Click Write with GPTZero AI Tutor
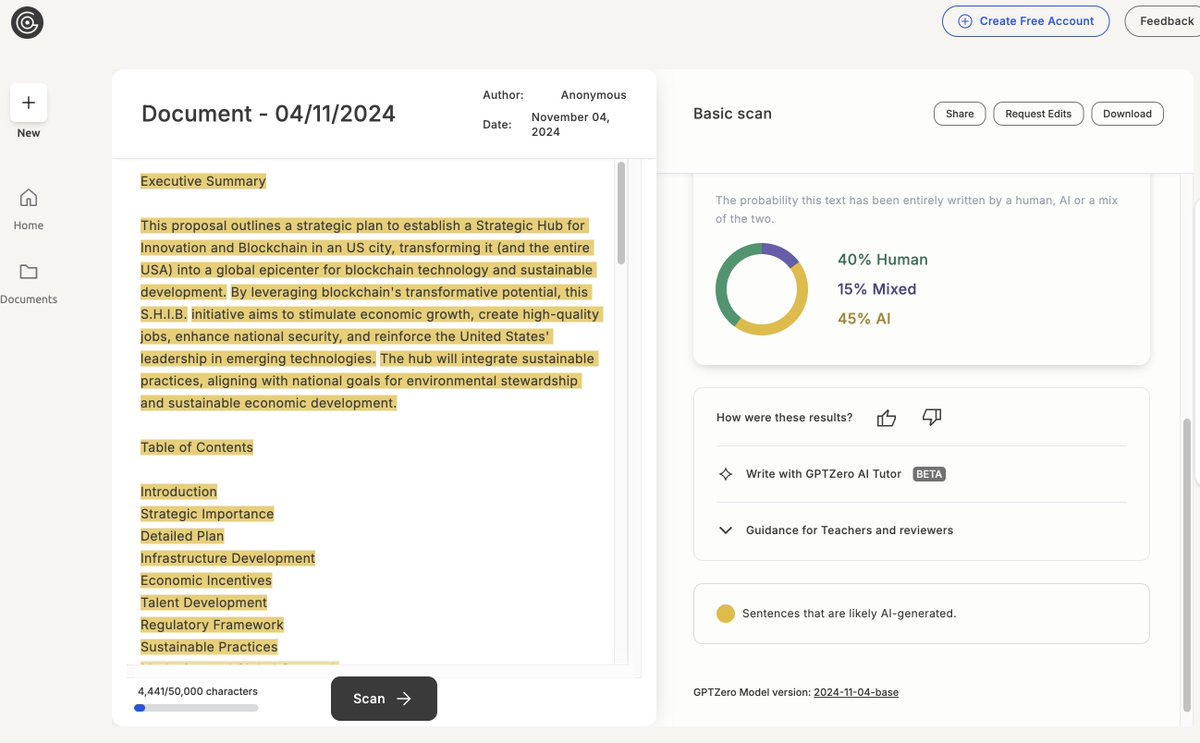Viewport: 1200px width, 743px height. 823,474
